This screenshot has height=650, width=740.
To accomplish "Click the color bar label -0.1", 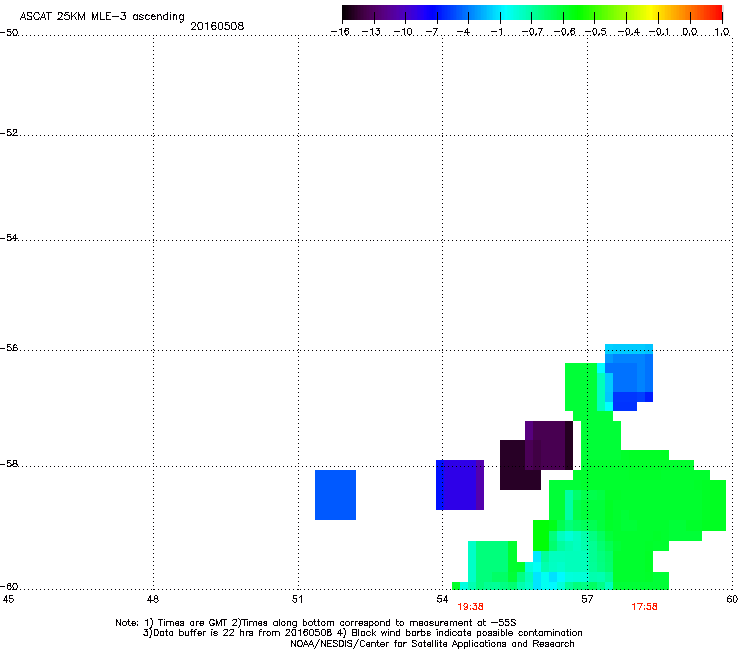I will pos(659,32).
